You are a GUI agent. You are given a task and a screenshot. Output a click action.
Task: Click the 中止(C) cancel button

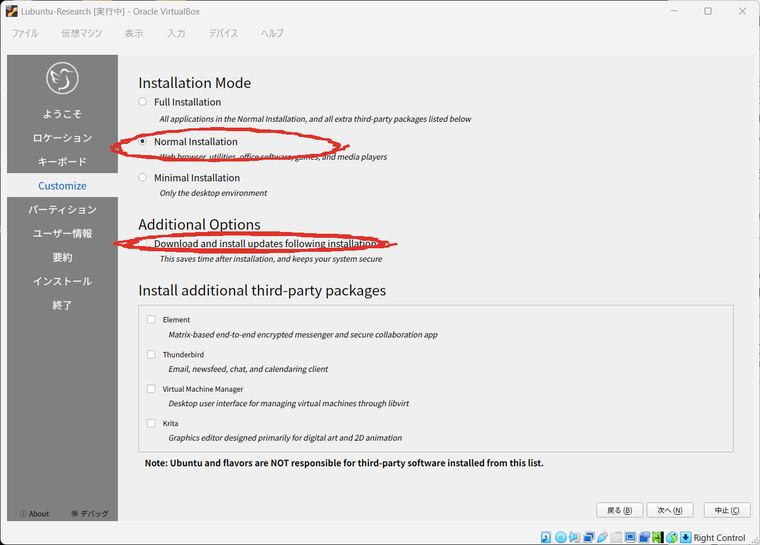click(727, 510)
